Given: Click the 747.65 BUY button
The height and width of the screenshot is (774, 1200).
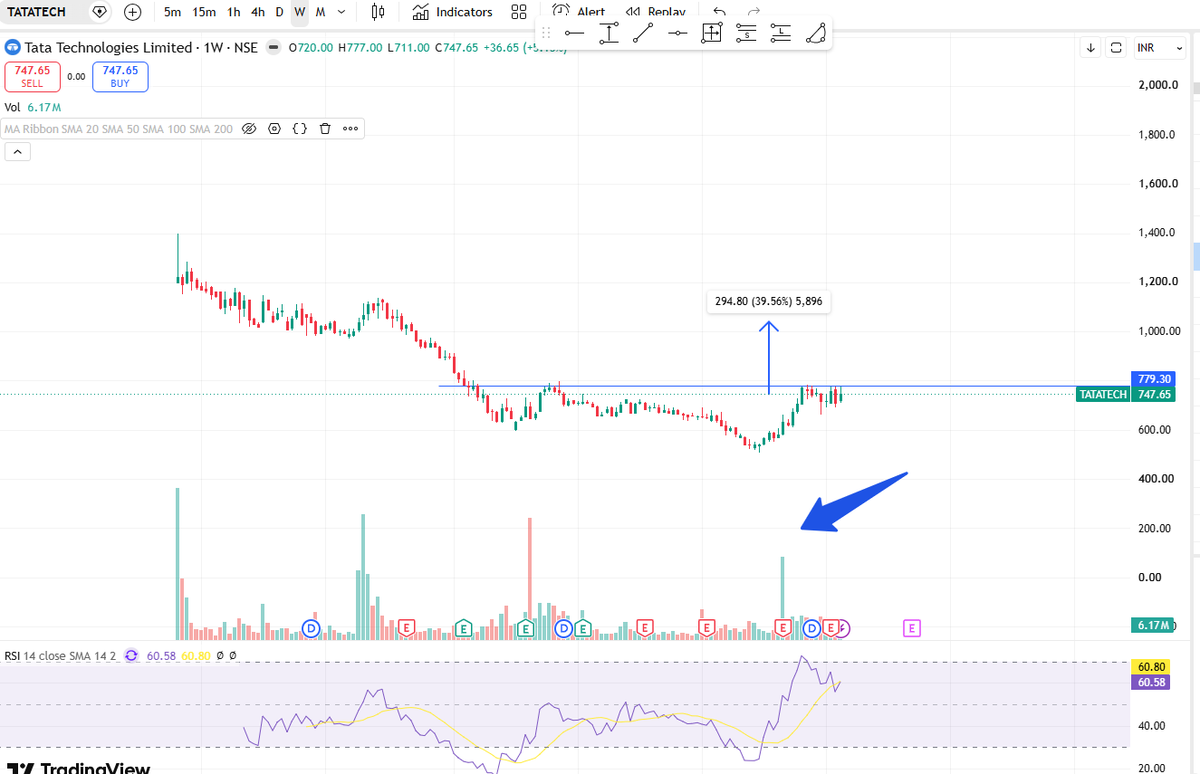Looking at the screenshot, I should 120,77.
